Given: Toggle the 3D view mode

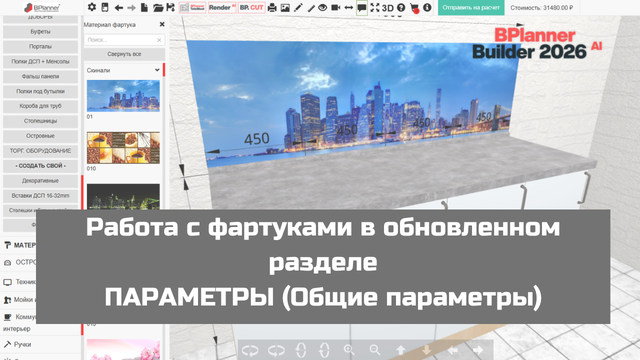Looking at the screenshot, I should pos(388,8).
